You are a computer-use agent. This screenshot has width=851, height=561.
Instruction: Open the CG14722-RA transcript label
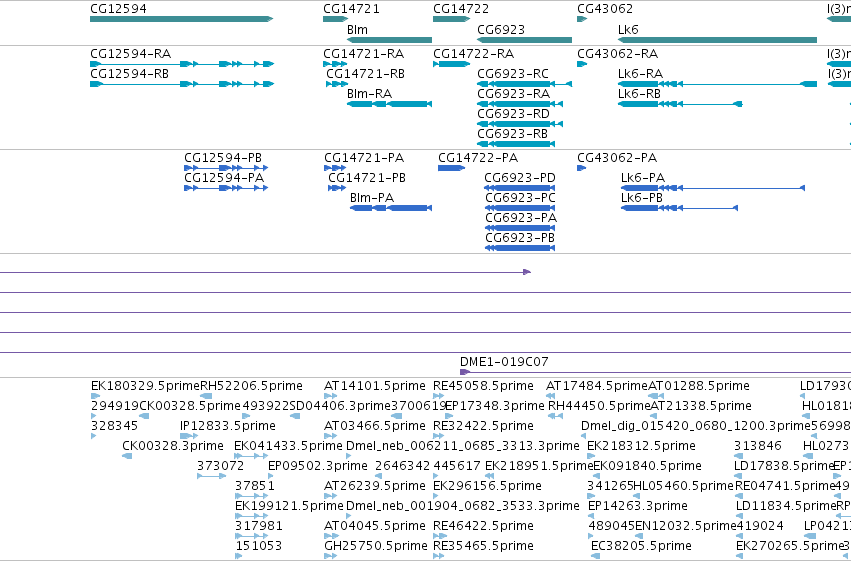pyautogui.click(x=473, y=54)
